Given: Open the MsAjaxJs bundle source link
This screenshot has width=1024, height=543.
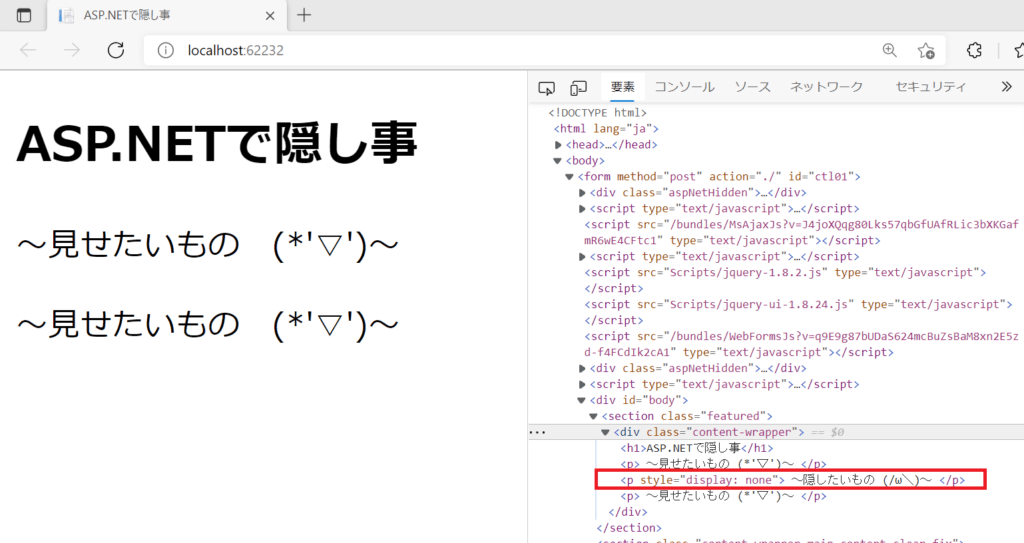Looking at the screenshot, I should tap(801, 233).
